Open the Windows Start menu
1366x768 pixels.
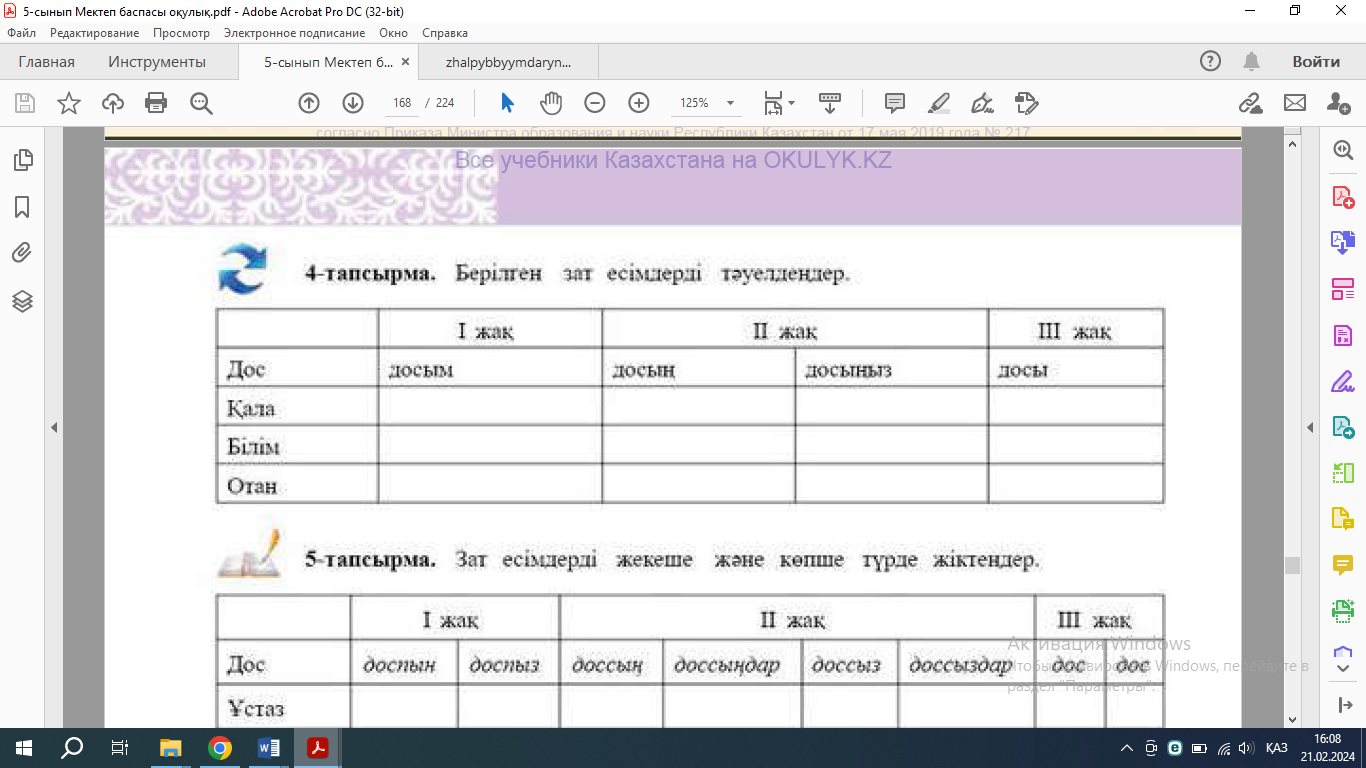coord(24,748)
